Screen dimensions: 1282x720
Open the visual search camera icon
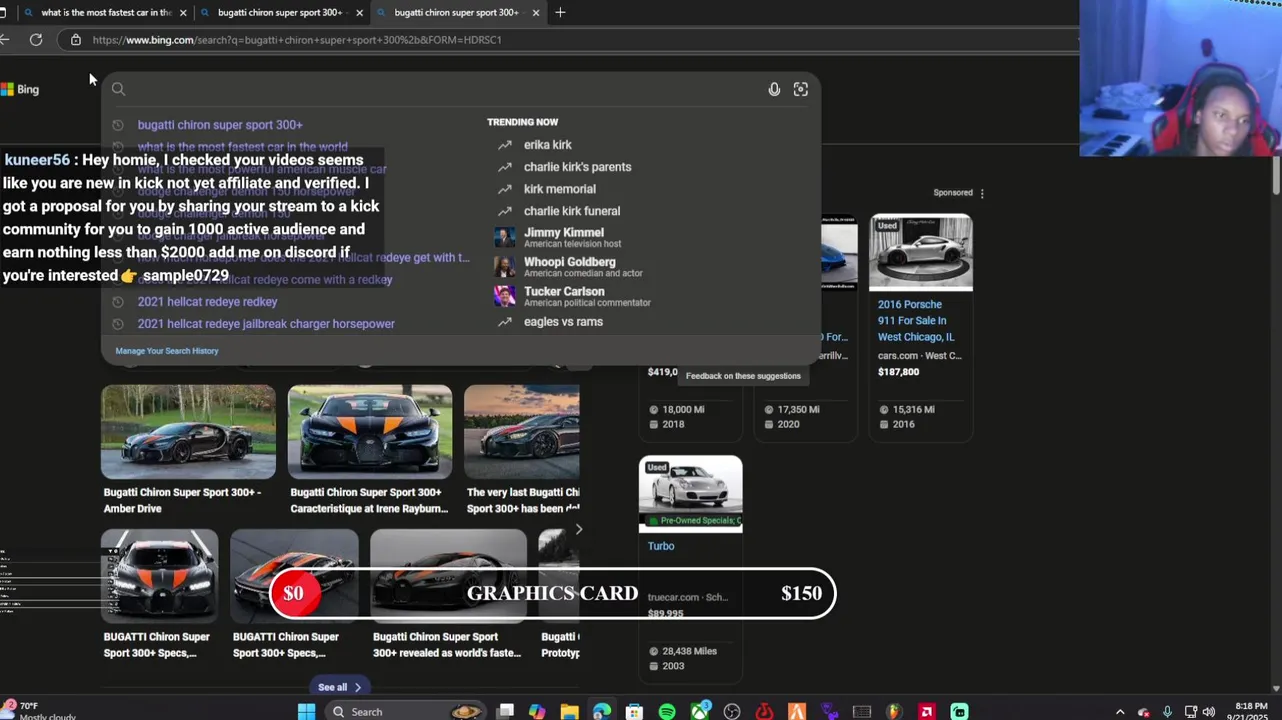[x=801, y=89]
